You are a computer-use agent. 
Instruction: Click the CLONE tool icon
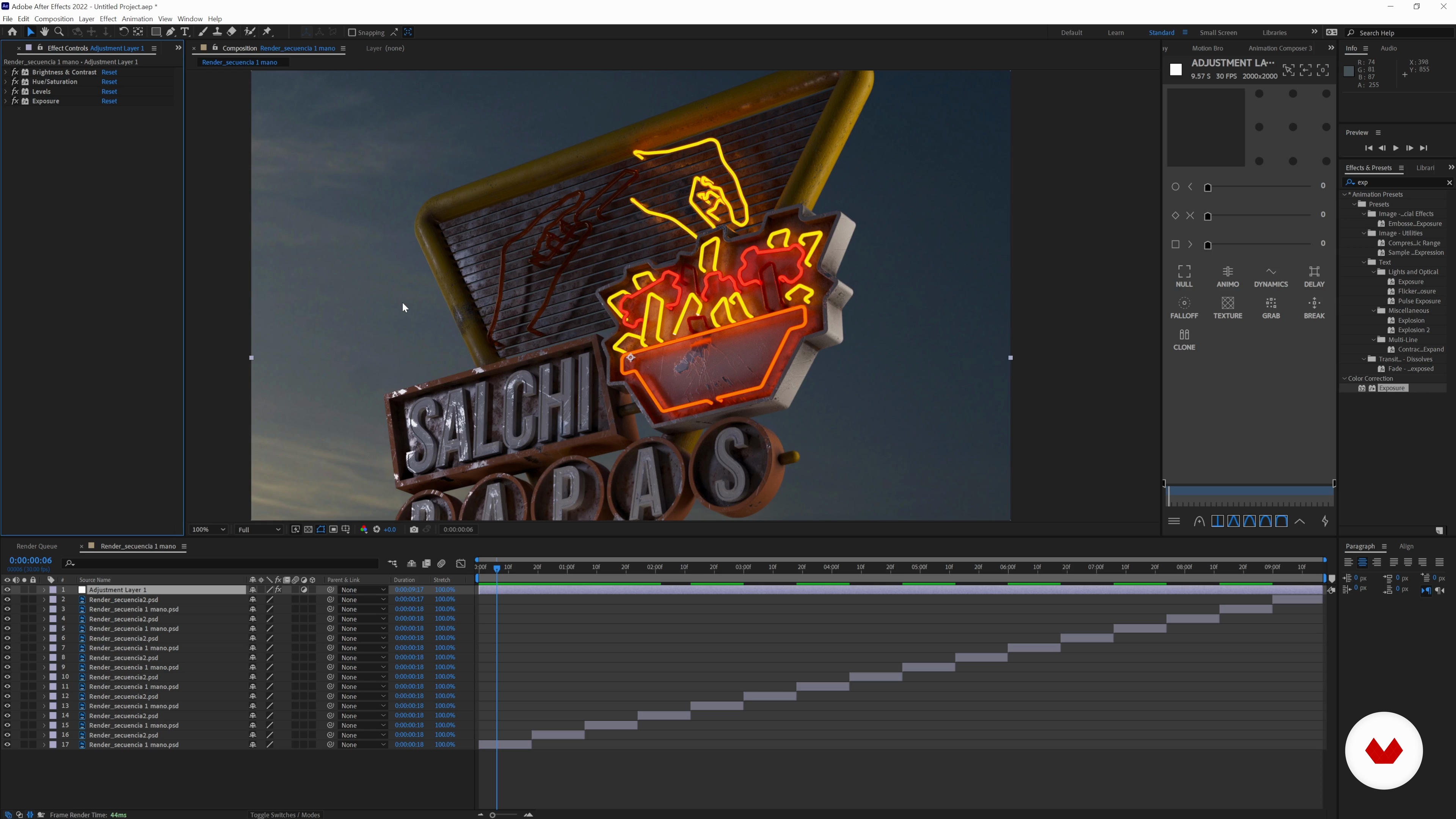[1184, 340]
